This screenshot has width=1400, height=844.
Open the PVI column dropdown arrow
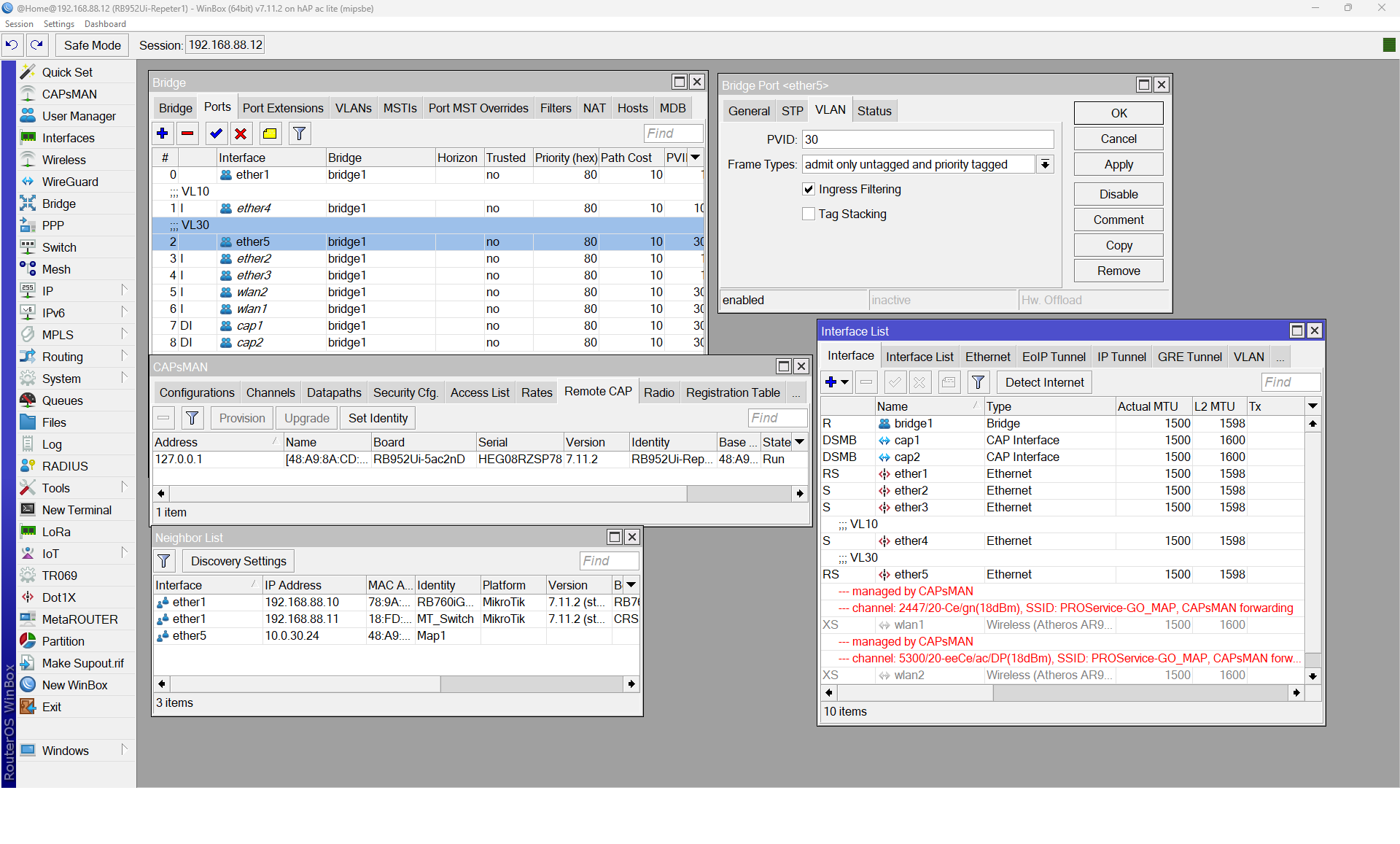point(694,157)
